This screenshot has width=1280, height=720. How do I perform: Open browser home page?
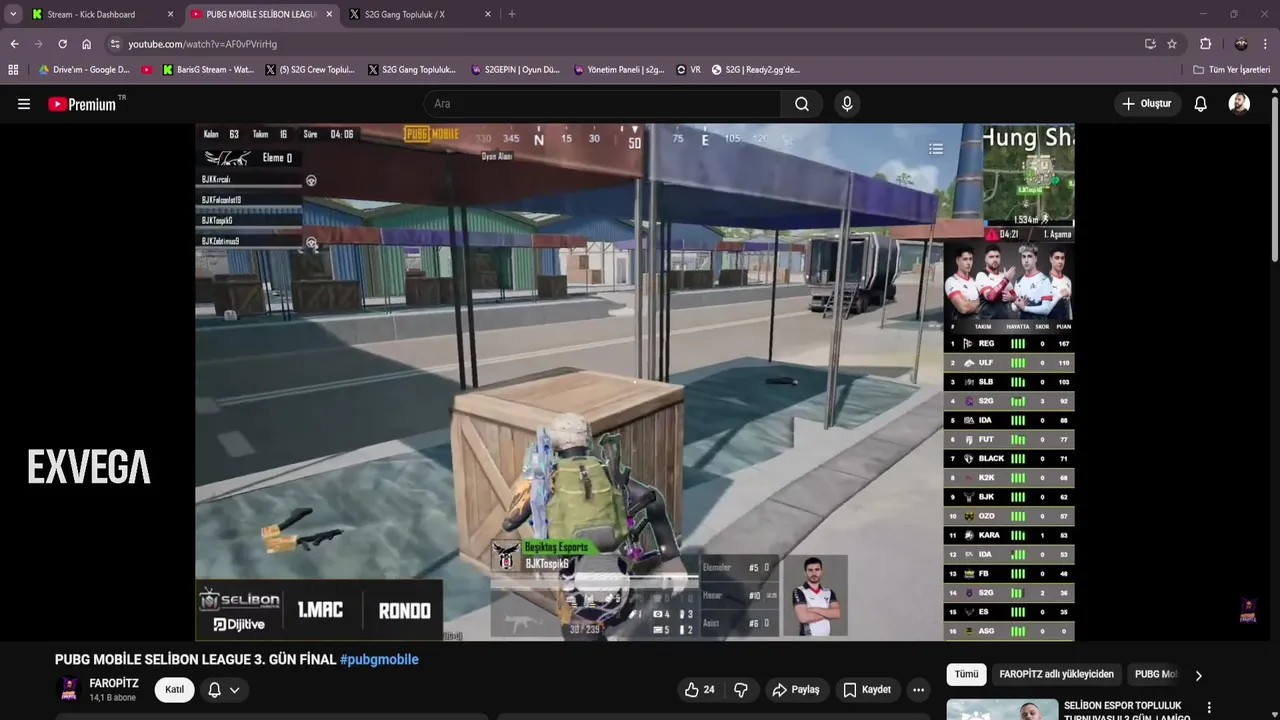click(86, 44)
